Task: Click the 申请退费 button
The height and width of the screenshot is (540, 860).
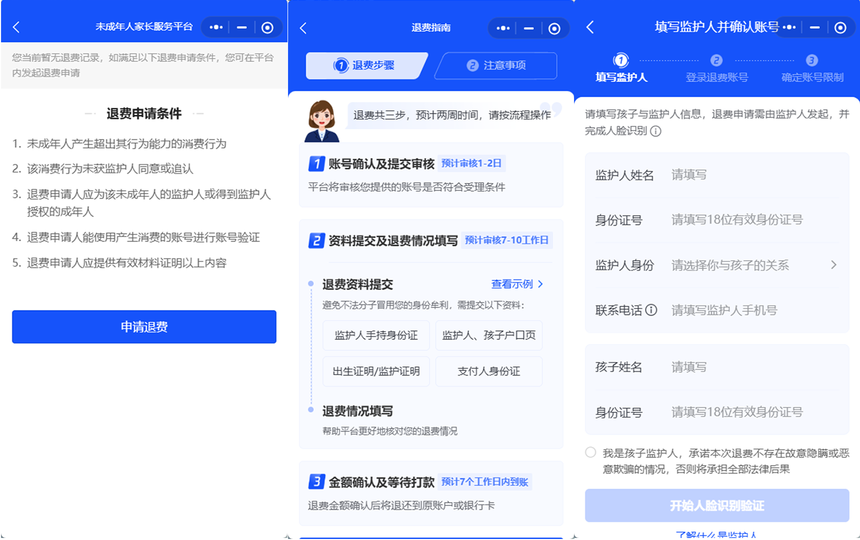Action: click(x=144, y=327)
